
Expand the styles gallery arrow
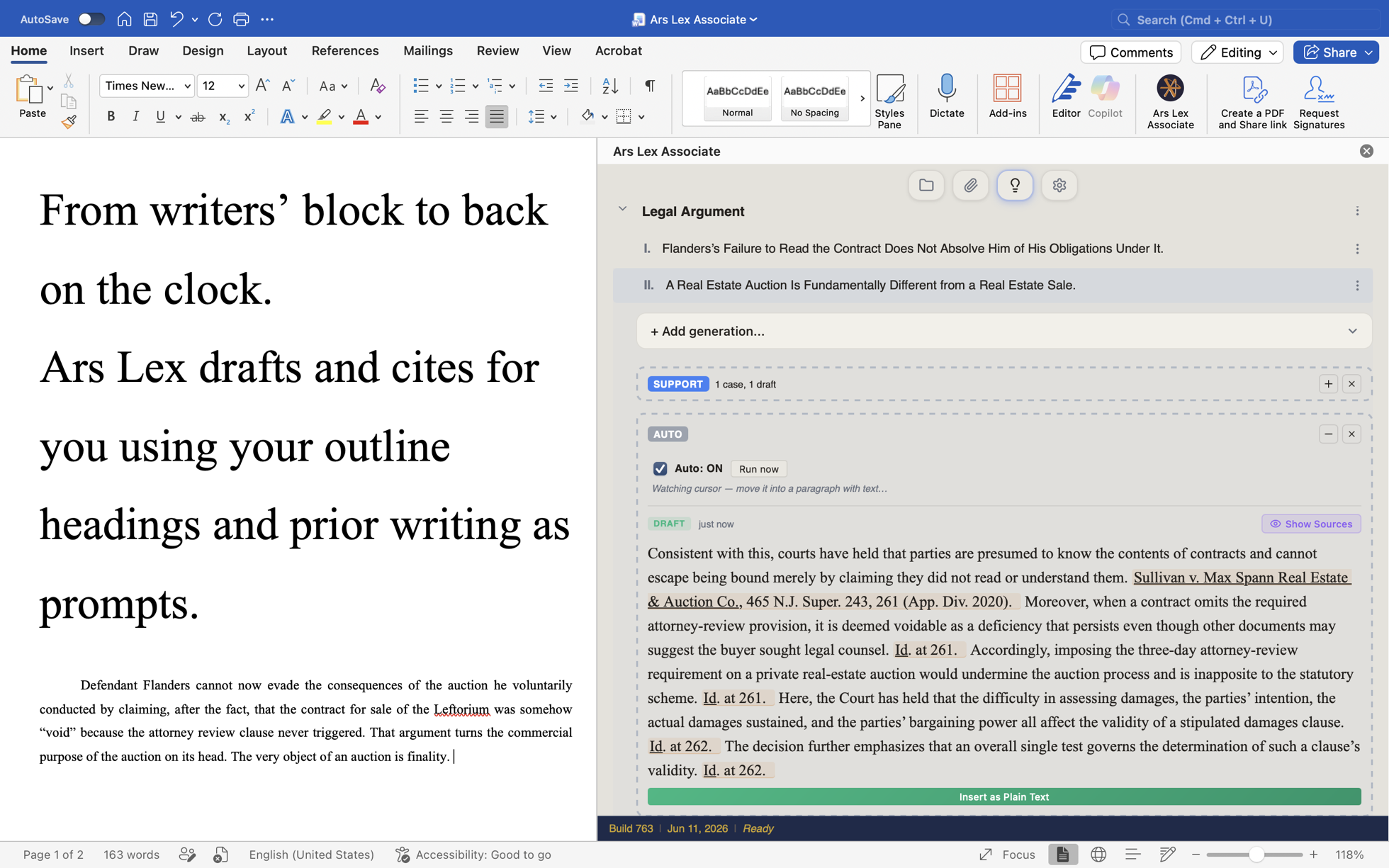point(862,99)
